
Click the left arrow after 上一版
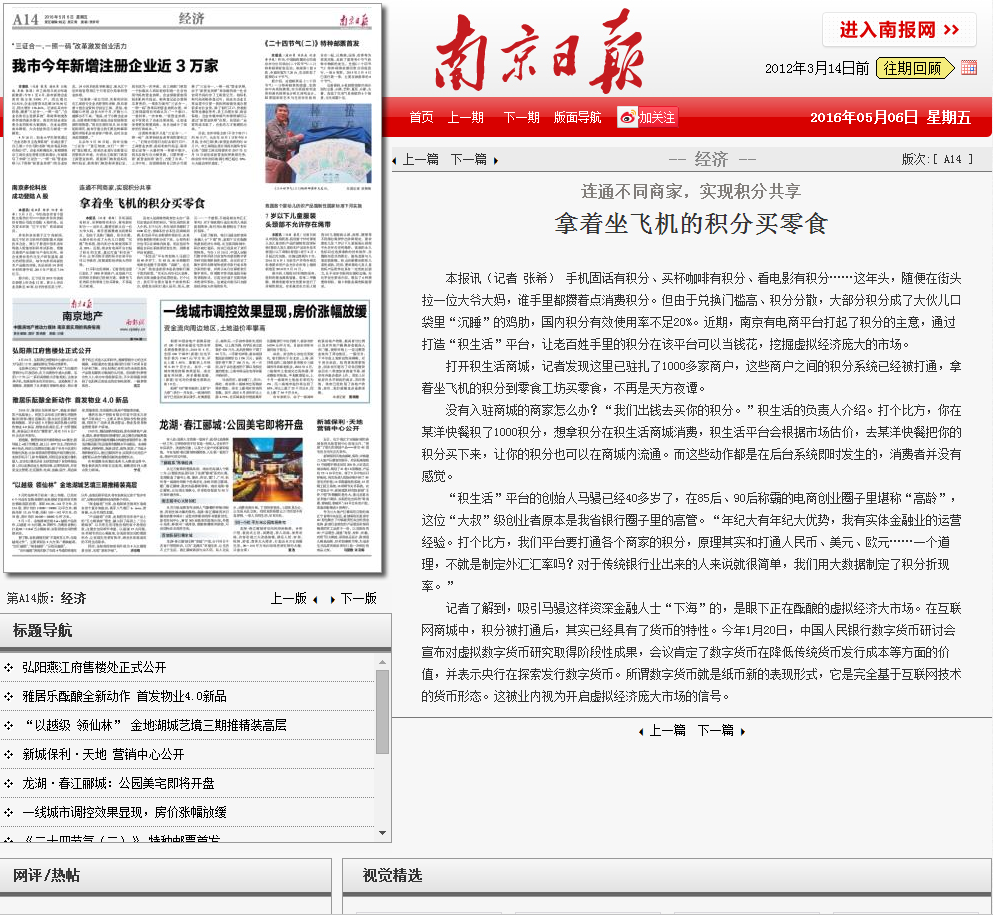pyautogui.click(x=315, y=600)
